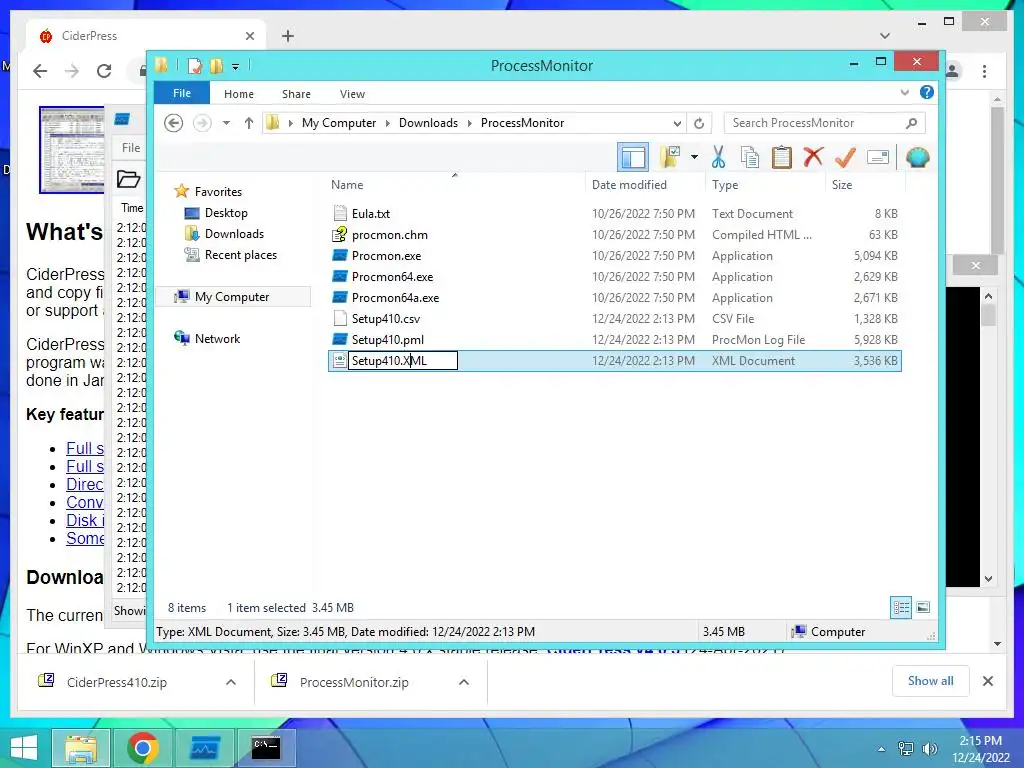Go back in Explorer navigation
The width and height of the screenshot is (1024, 768).
click(173, 123)
